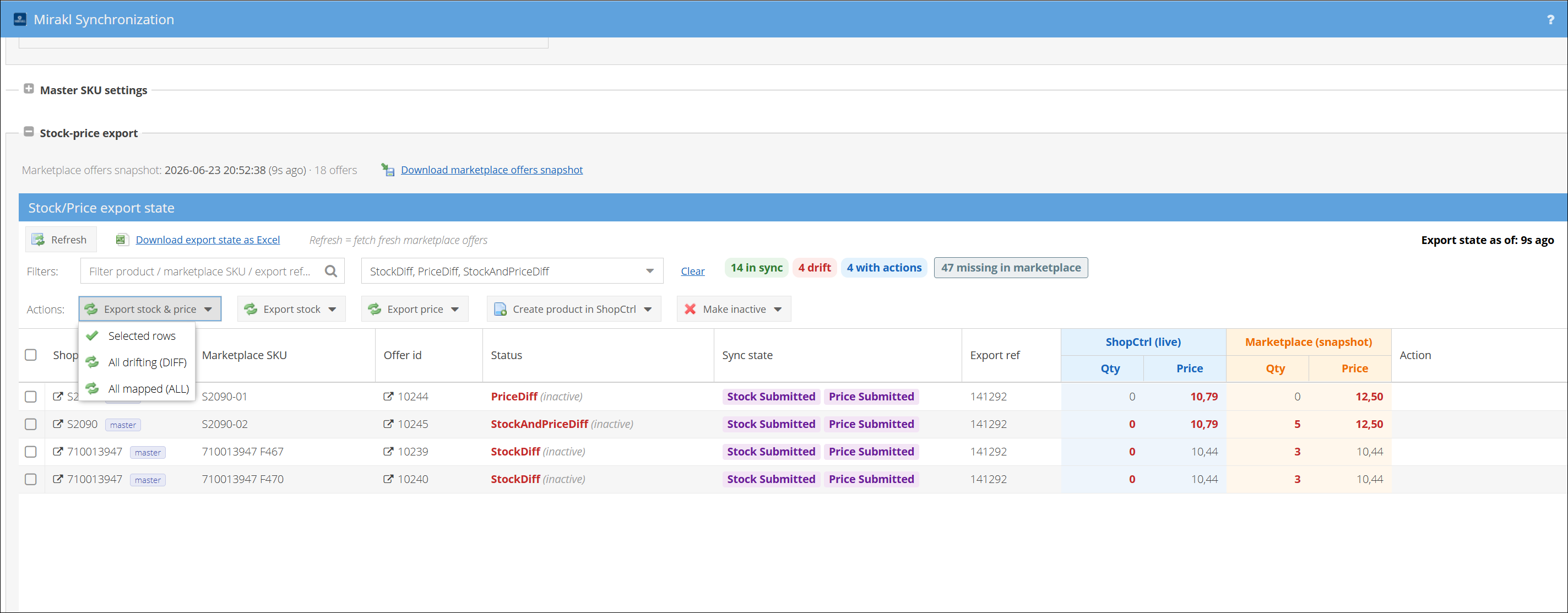Click the Marketplace (snapshot) column group header

point(1308,341)
